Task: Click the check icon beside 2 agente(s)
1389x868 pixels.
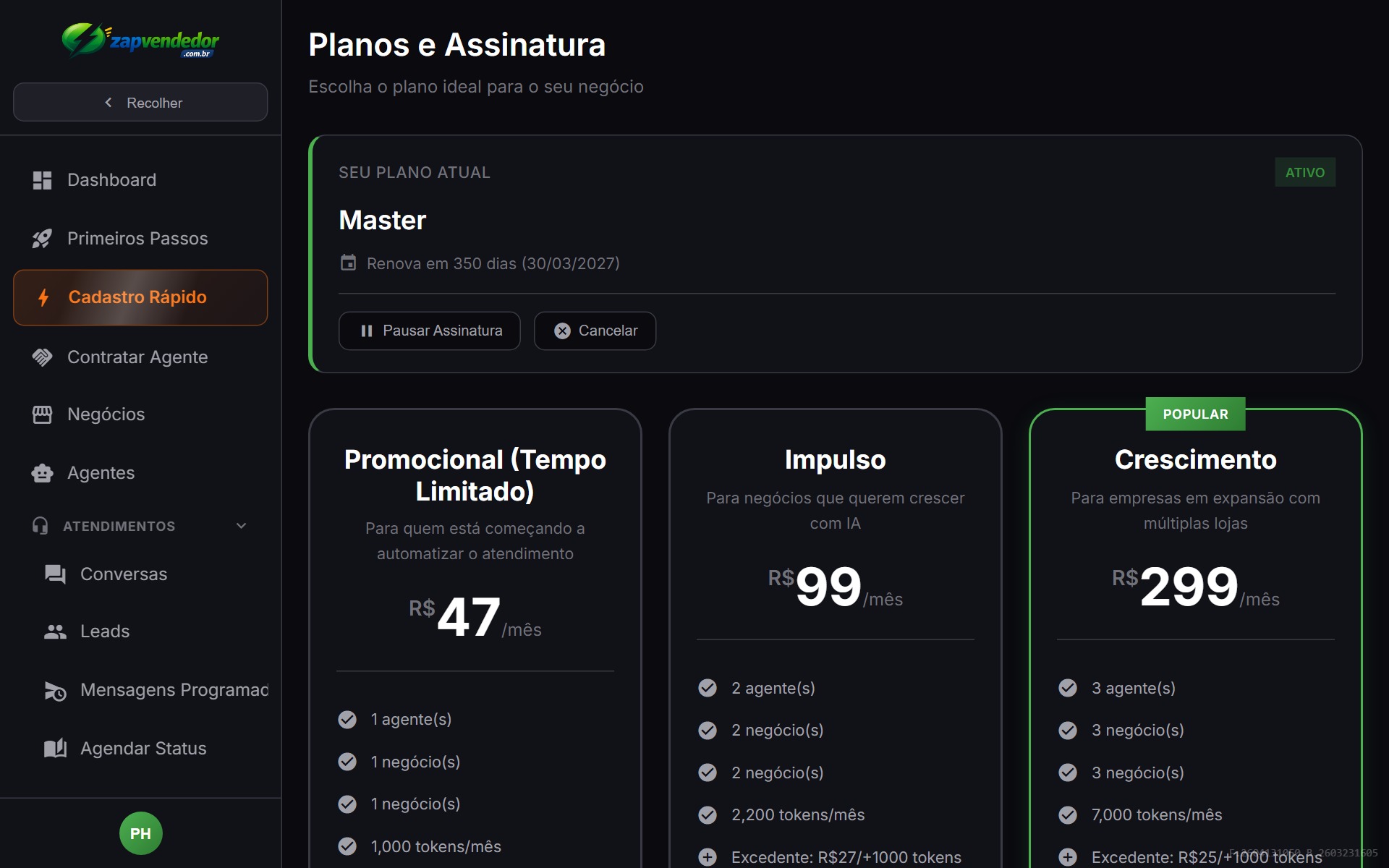Action: (708, 688)
